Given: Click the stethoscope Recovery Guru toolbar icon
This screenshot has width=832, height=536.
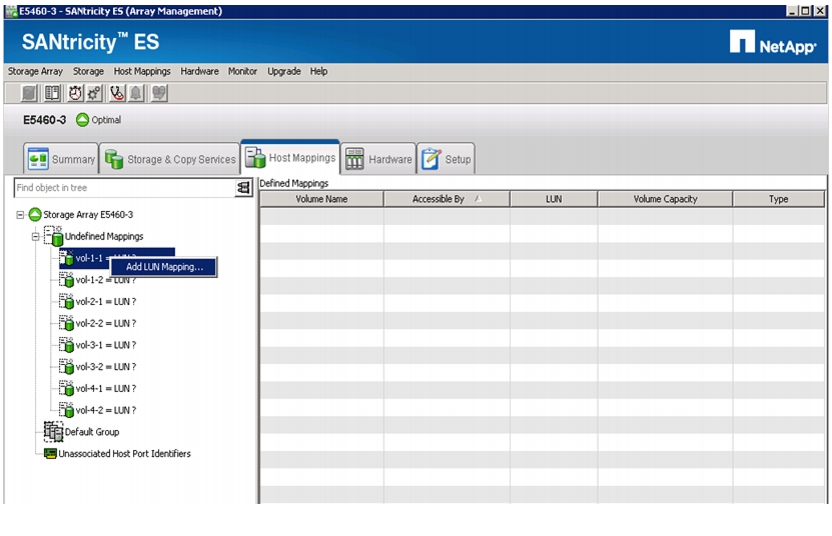Looking at the screenshot, I should click(117, 93).
